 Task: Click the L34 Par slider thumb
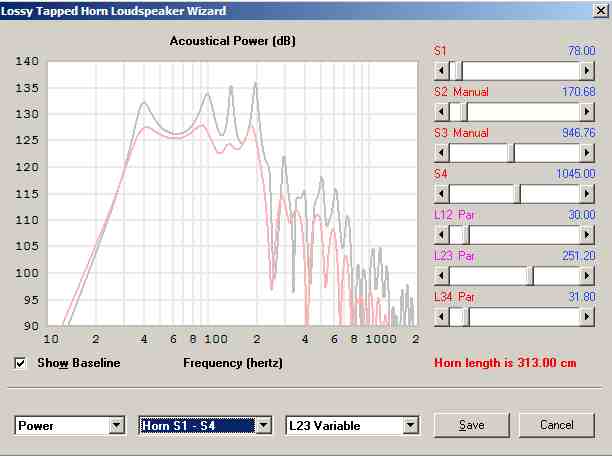(465, 317)
